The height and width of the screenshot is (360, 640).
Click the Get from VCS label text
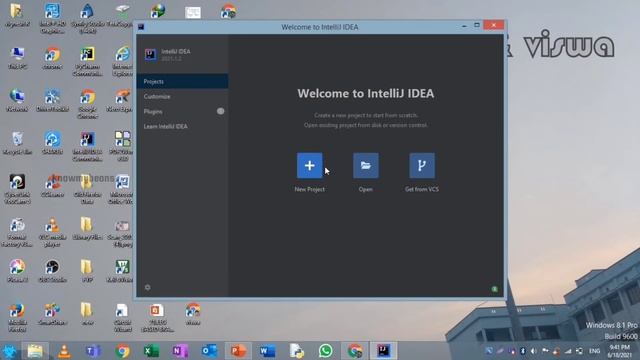[x=422, y=189]
